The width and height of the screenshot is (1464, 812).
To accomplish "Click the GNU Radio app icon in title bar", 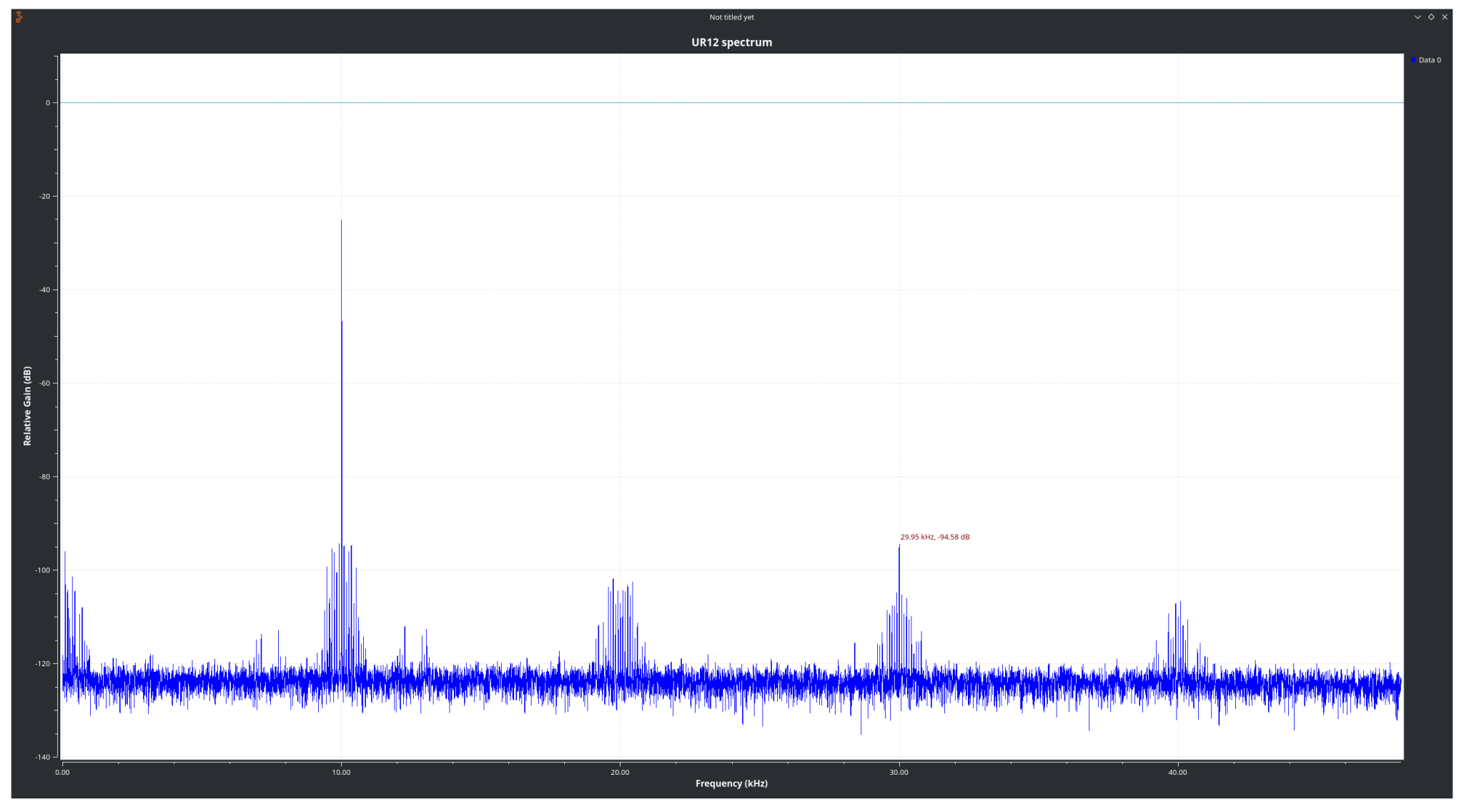I will (19, 17).
